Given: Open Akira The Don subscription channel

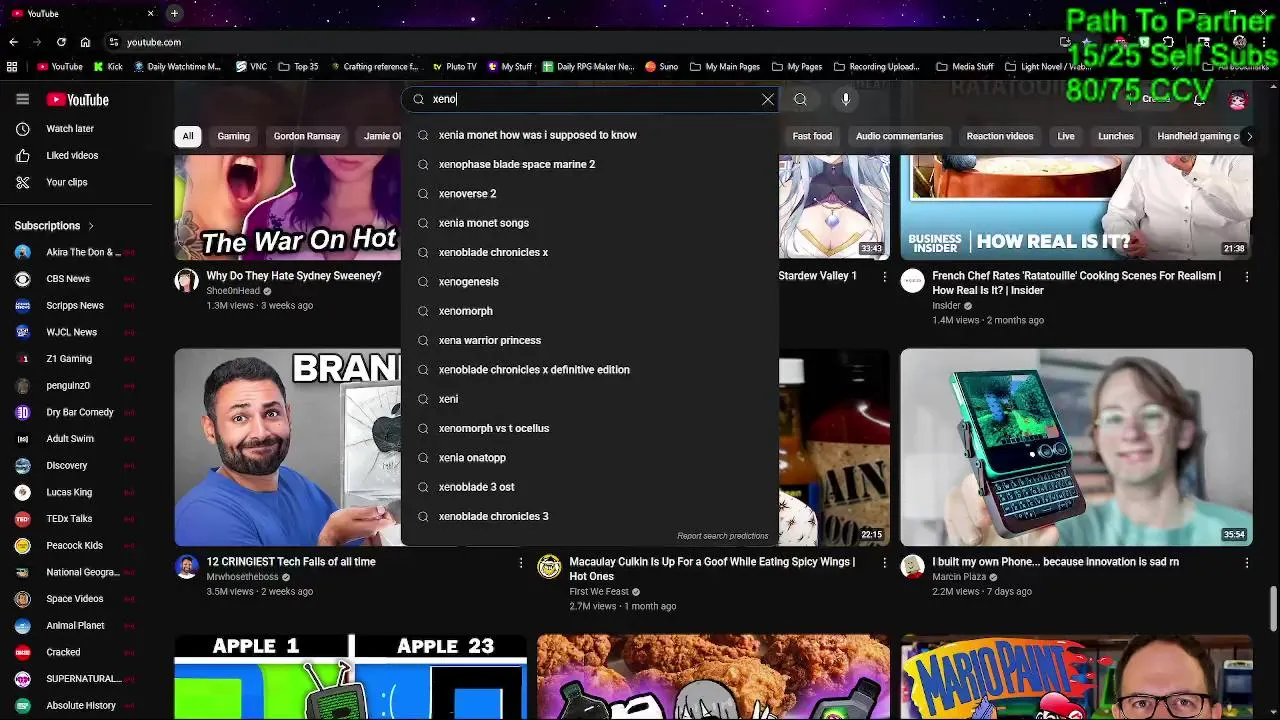Looking at the screenshot, I should [x=76, y=252].
